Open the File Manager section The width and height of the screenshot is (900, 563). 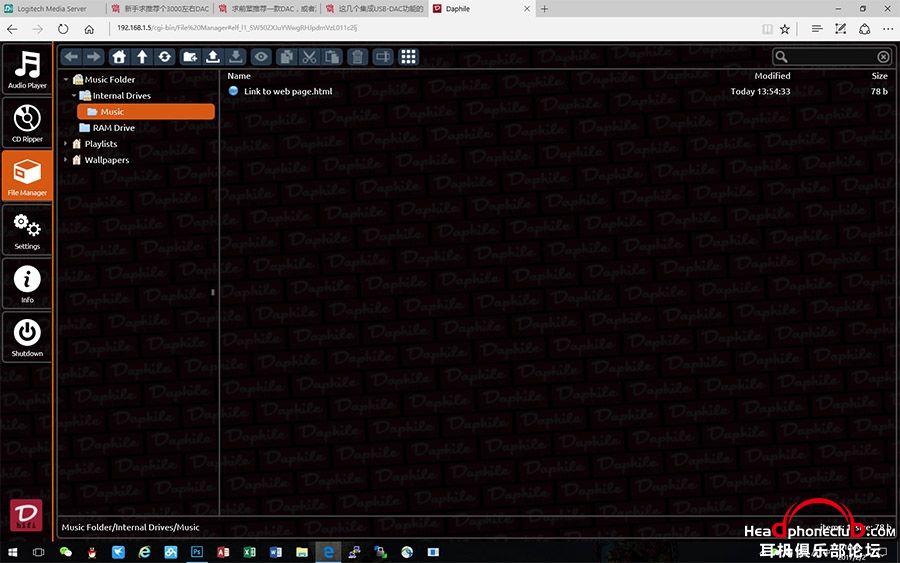click(27, 176)
